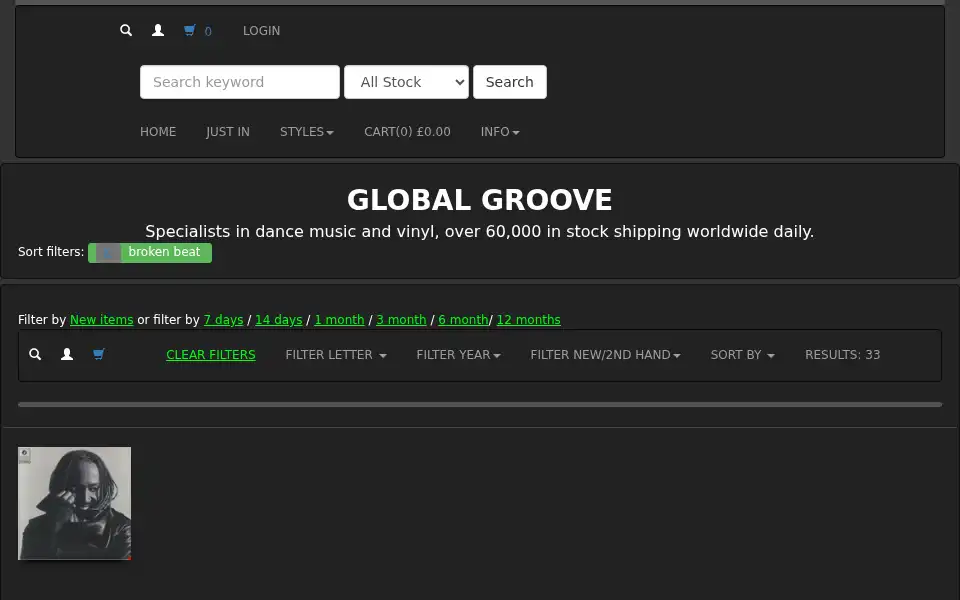Viewport: 960px width, 600px height.
Task: Click the Search button
Action: coord(509,82)
